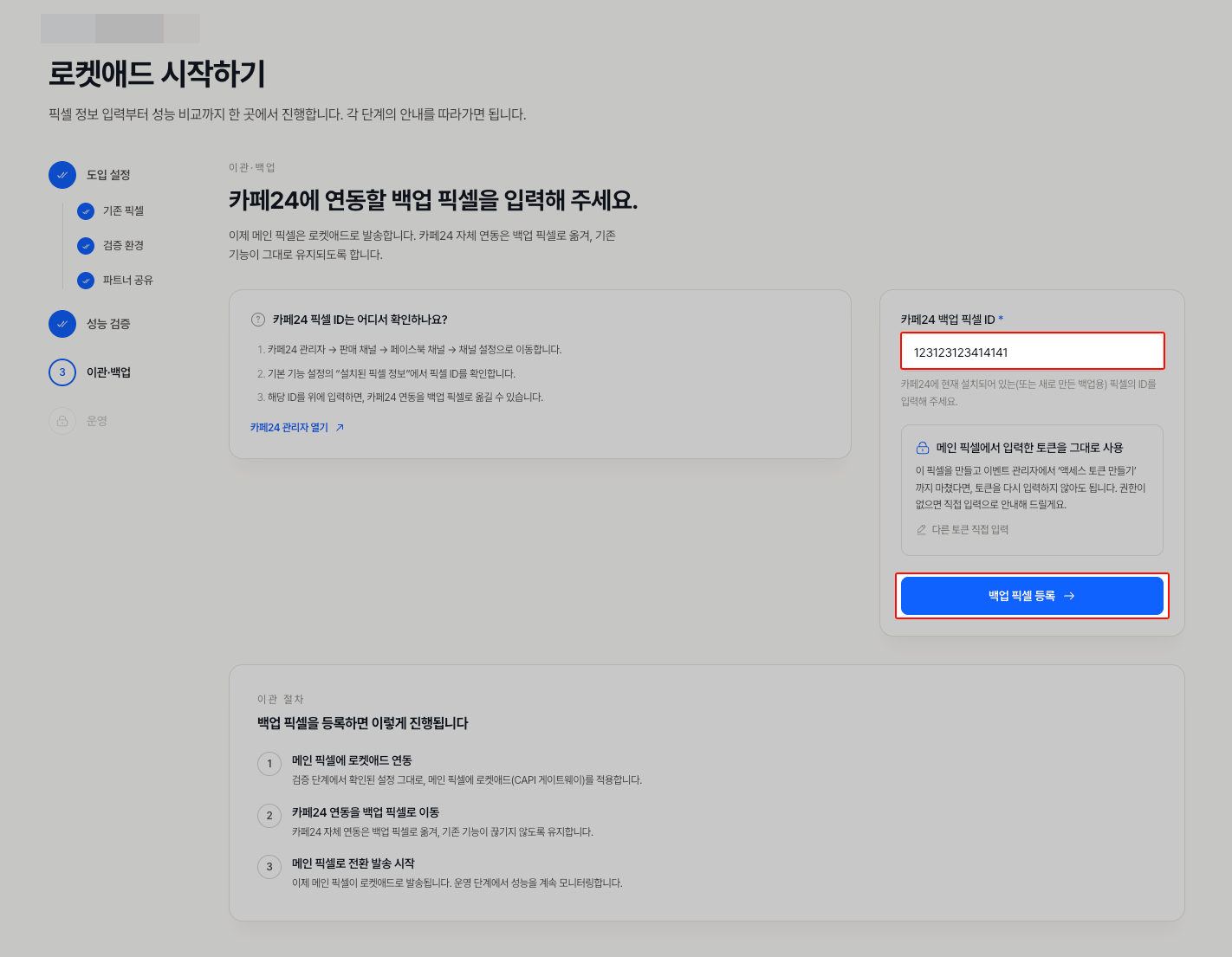Image resolution: width=1232 pixels, height=957 pixels.
Task: Click the 성능 검증 step checkmark icon
Action: click(x=62, y=324)
